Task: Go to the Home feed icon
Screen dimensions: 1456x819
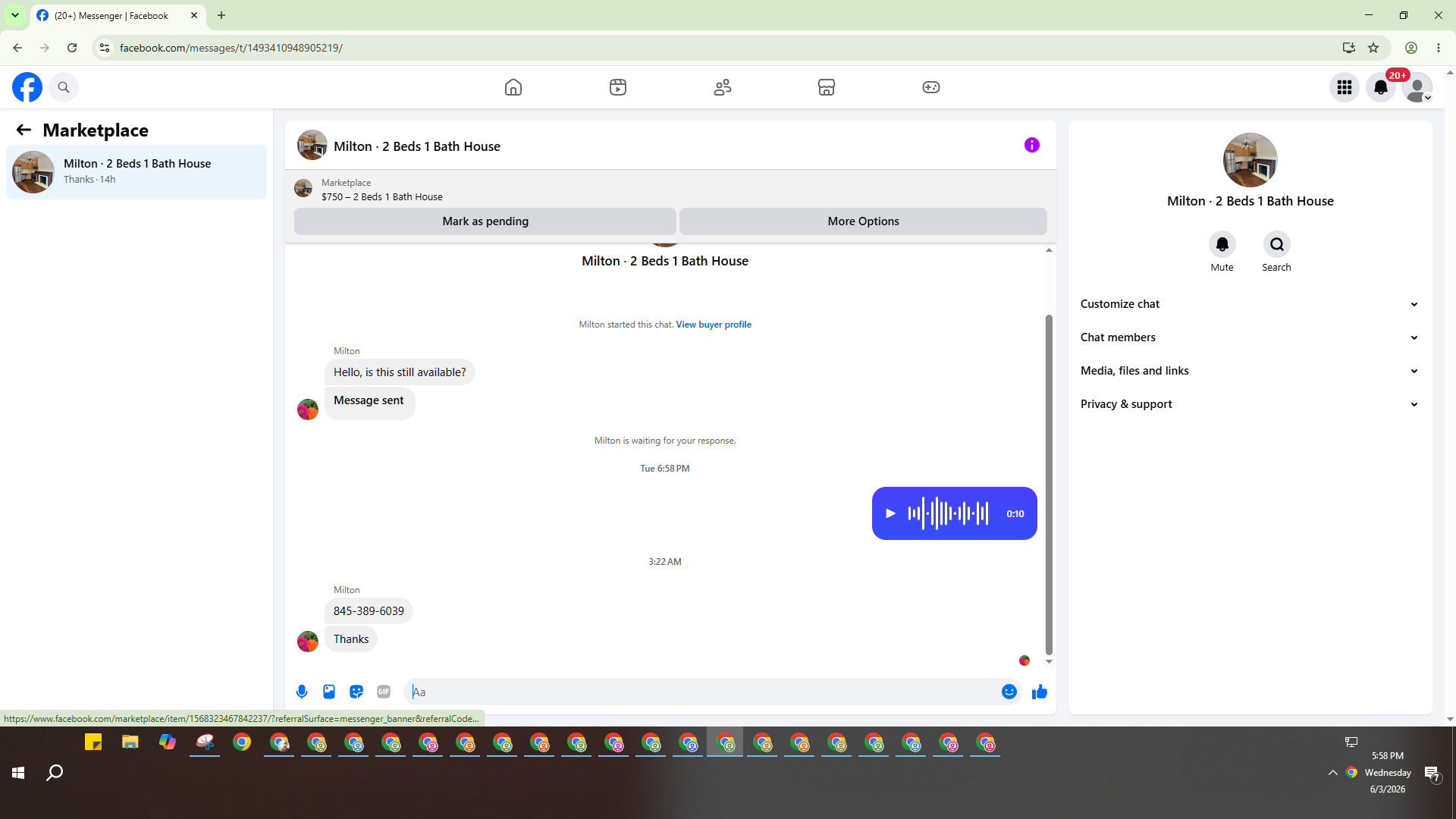Action: coord(513,87)
